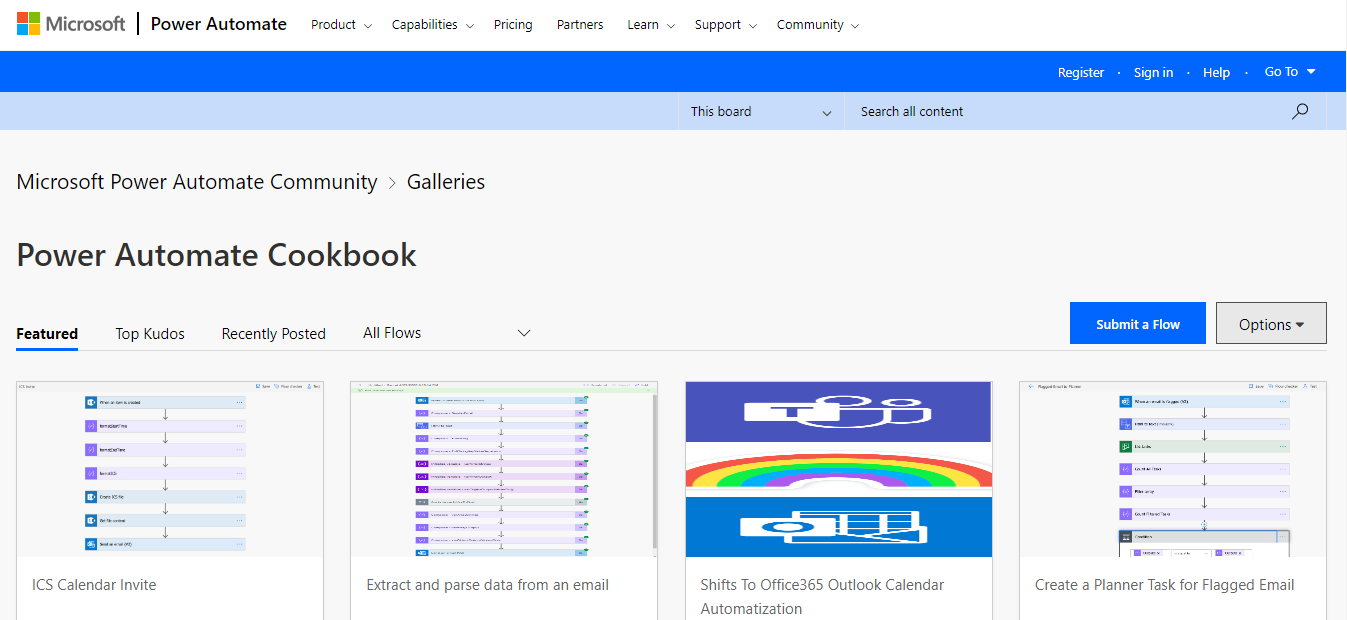Open the Options dropdown
Viewport: 1347px width, 620px height.
[x=1270, y=322]
